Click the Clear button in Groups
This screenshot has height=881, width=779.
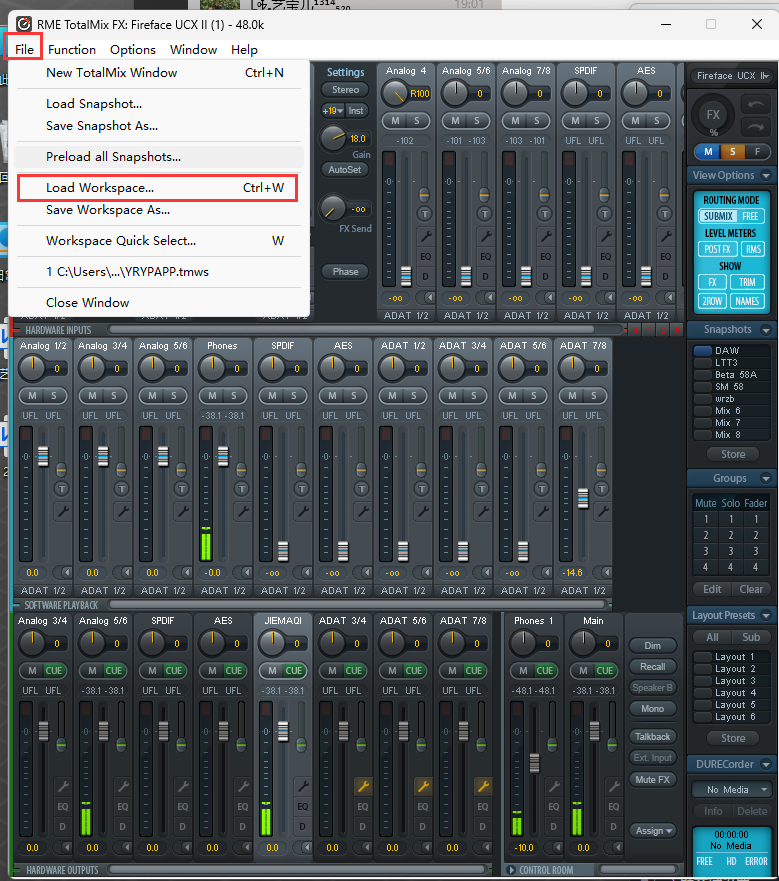point(751,589)
